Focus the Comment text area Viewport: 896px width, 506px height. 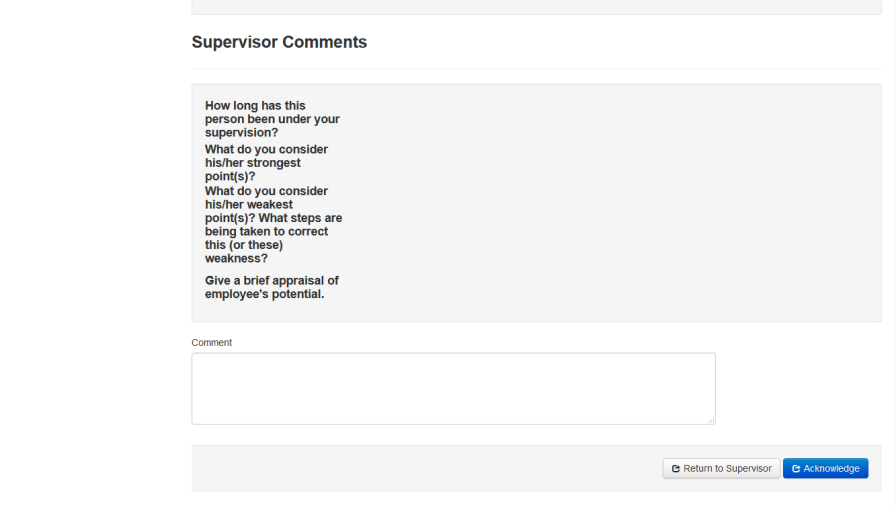click(453, 388)
